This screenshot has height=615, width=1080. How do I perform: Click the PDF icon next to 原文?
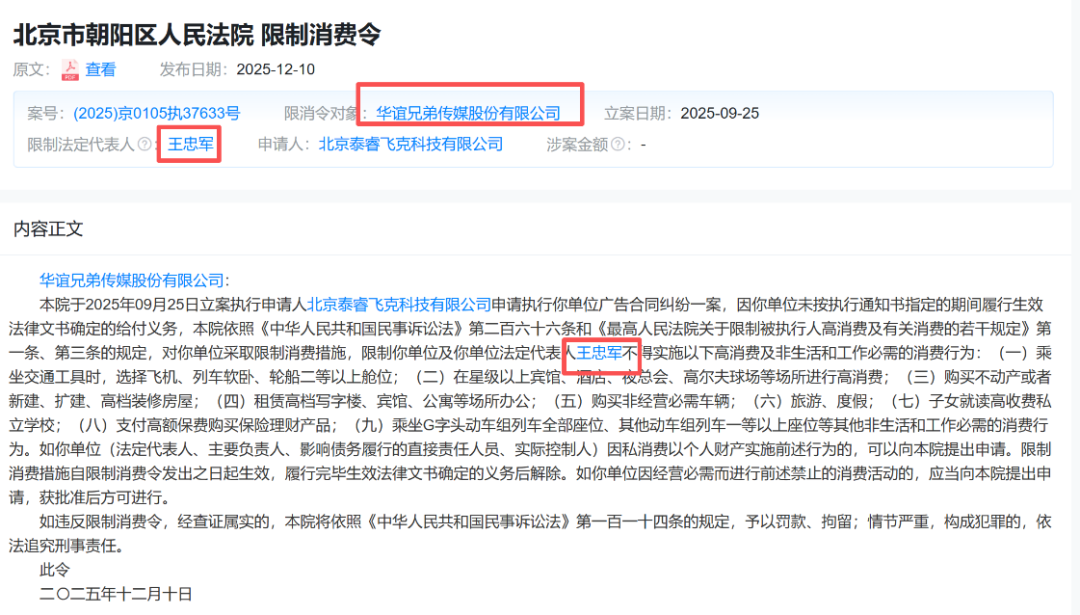(x=70, y=70)
